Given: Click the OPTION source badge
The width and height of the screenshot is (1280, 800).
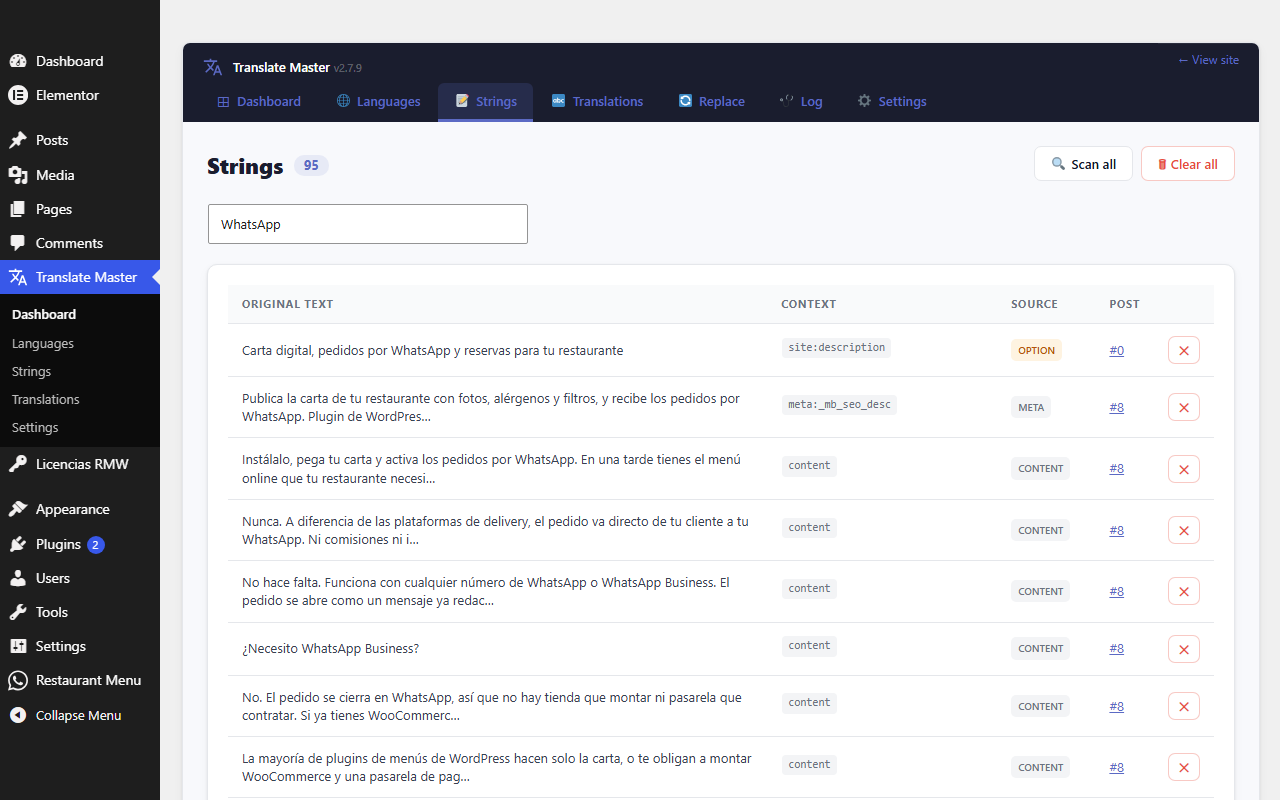Looking at the screenshot, I should [1036, 350].
